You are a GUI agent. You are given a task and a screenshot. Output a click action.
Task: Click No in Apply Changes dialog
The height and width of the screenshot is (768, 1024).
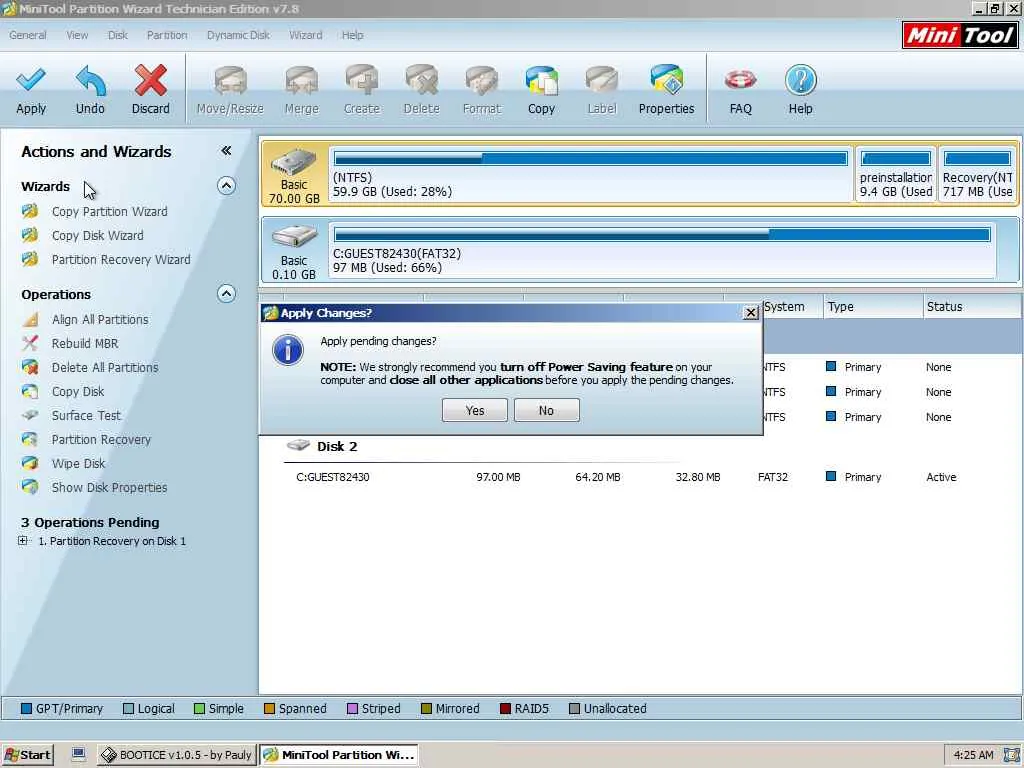point(547,410)
